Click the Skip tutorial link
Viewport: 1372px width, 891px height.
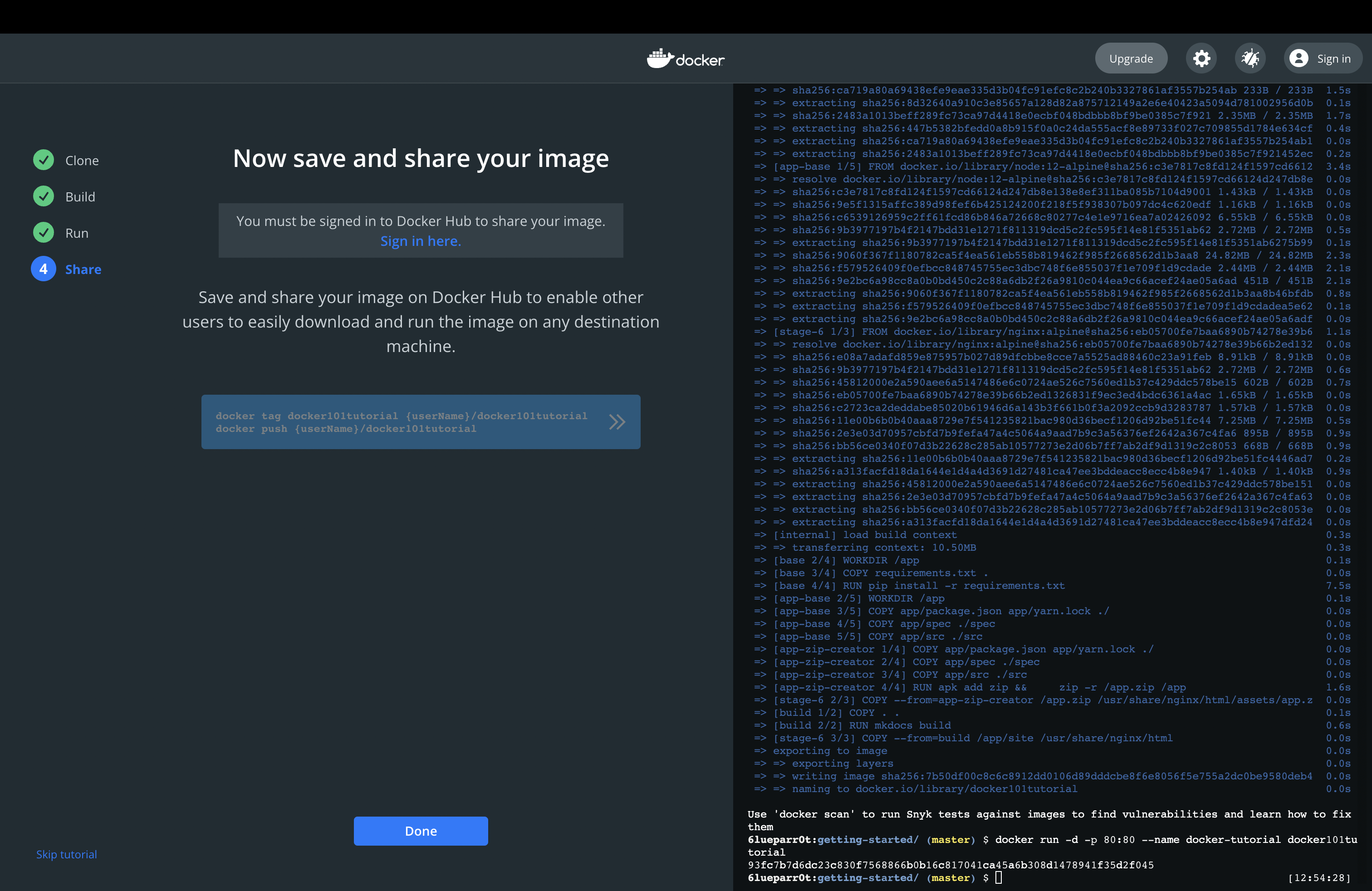click(x=66, y=854)
